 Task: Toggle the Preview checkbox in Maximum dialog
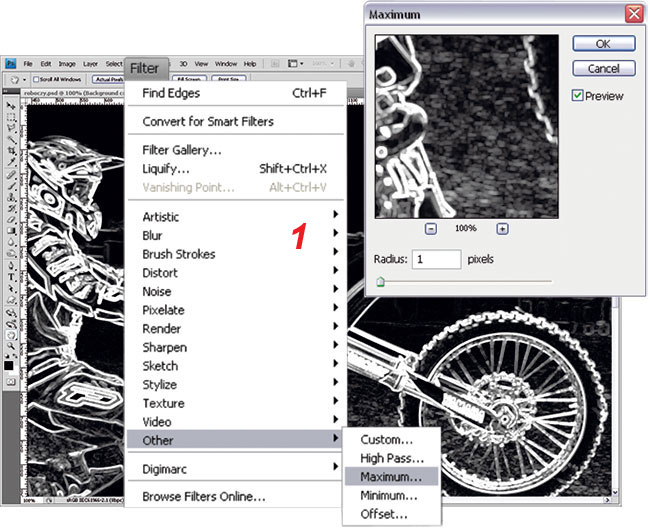pos(579,96)
